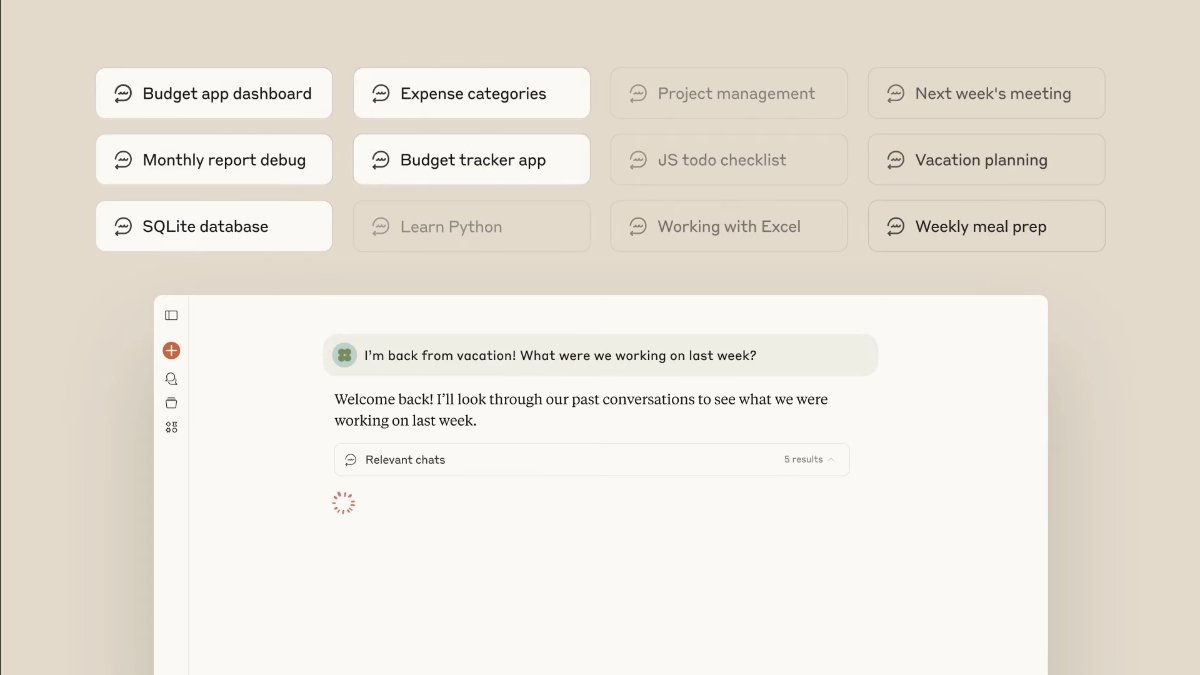Start a new chat with the orange plus icon
Screen dimensions: 1200x675
click(171, 351)
